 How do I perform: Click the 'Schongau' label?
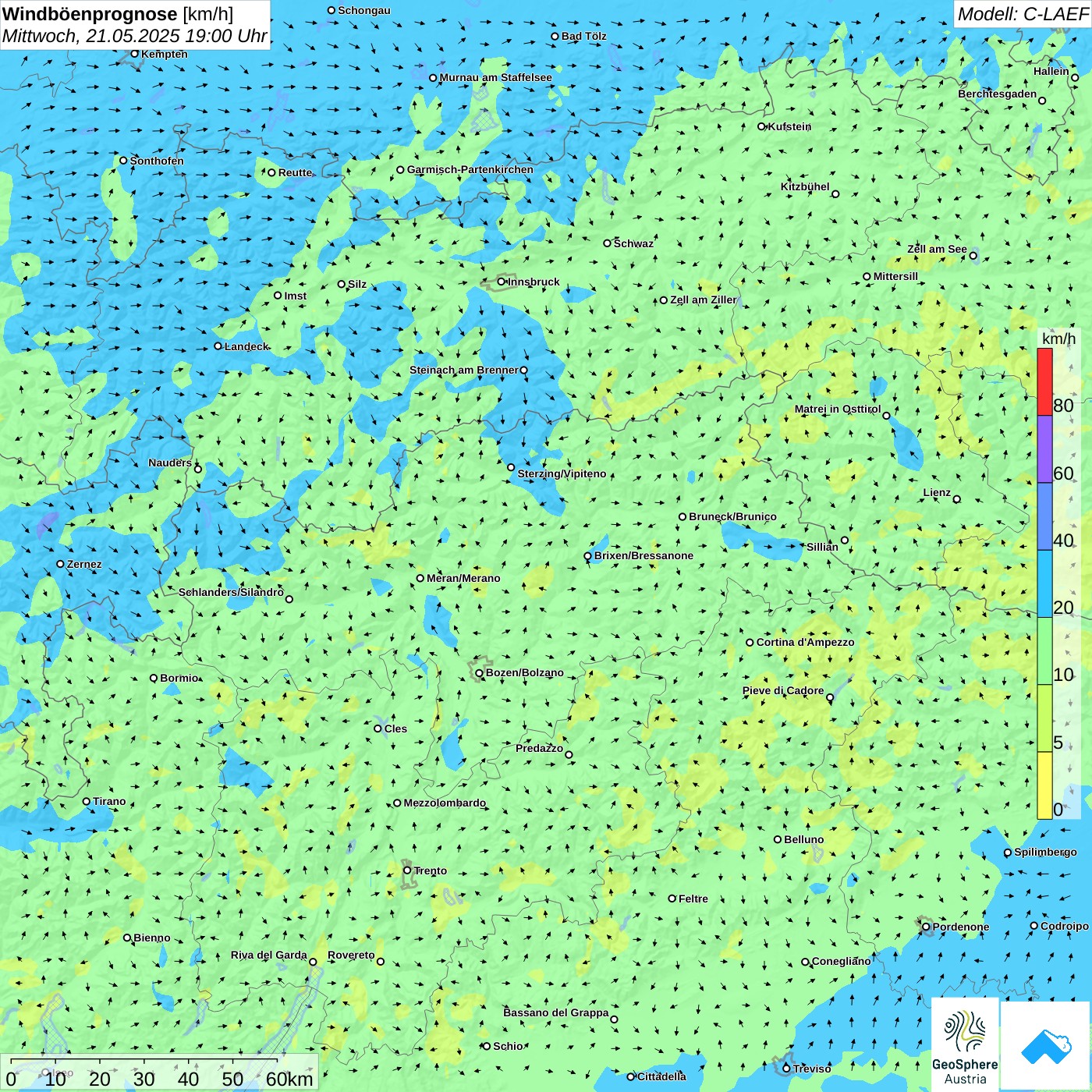[x=364, y=10]
